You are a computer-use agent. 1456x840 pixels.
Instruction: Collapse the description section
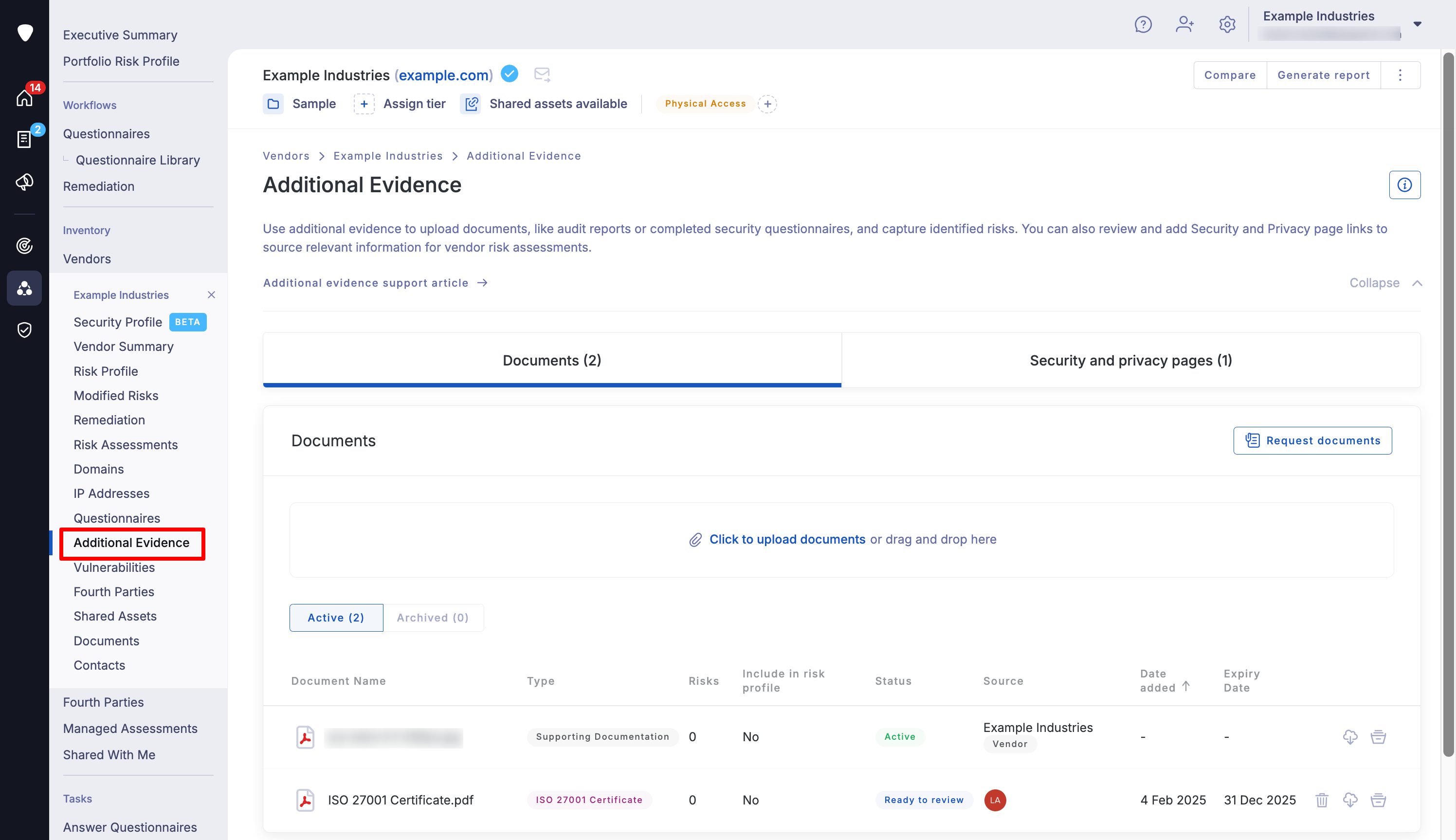click(x=1385, y=283)
